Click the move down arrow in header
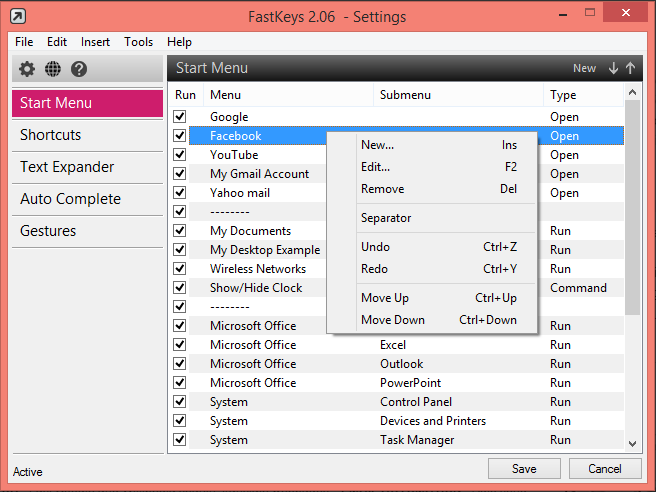Viewport: 656px width, 492px height. pyautogui.click(x=613, y=68)
